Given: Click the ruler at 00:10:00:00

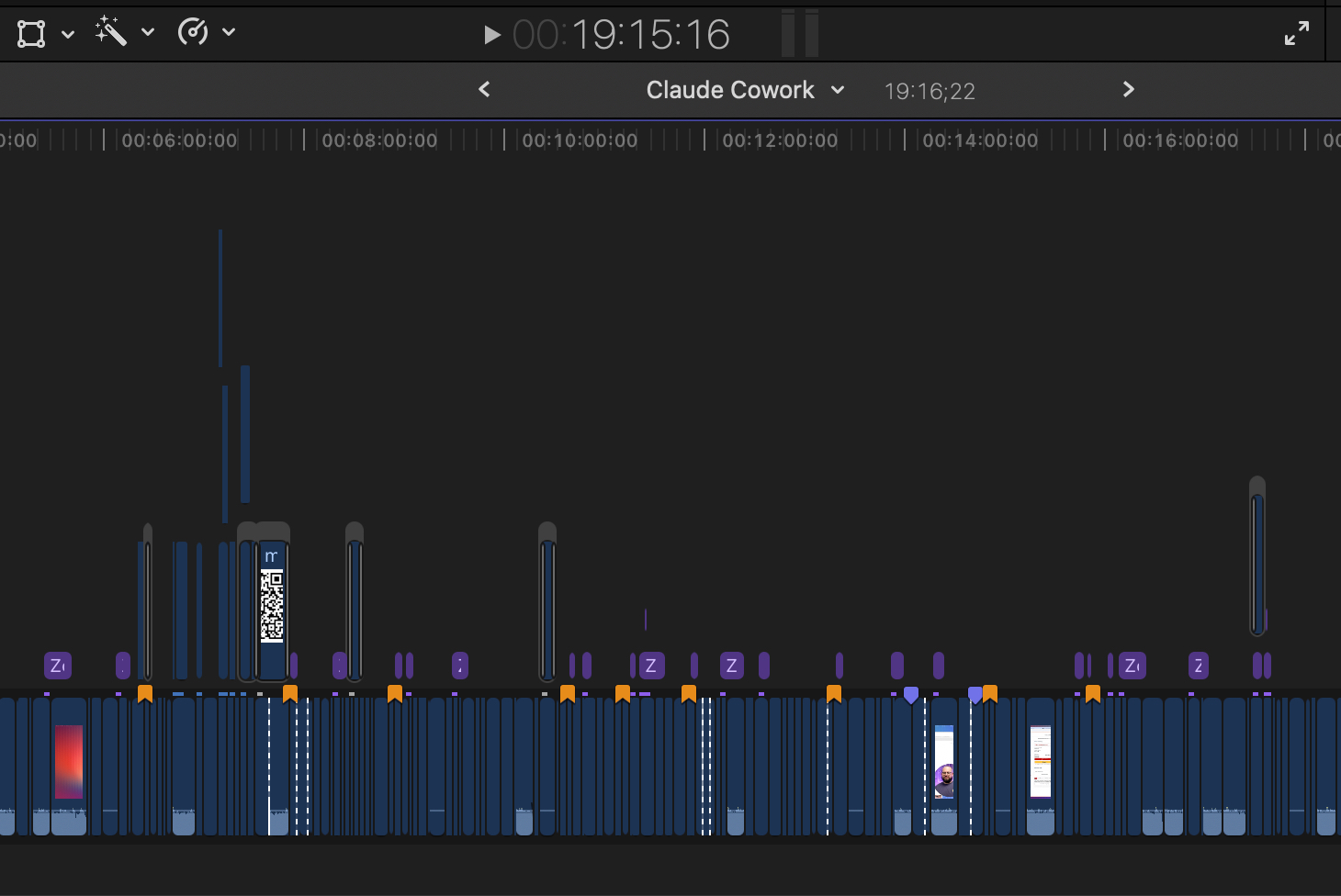Looking at the screenshot, I should [580, 140].
